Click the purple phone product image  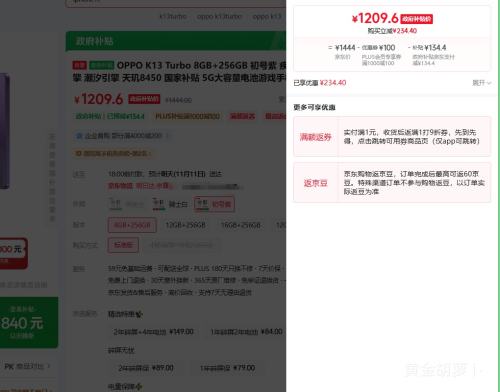coord(4,132)
